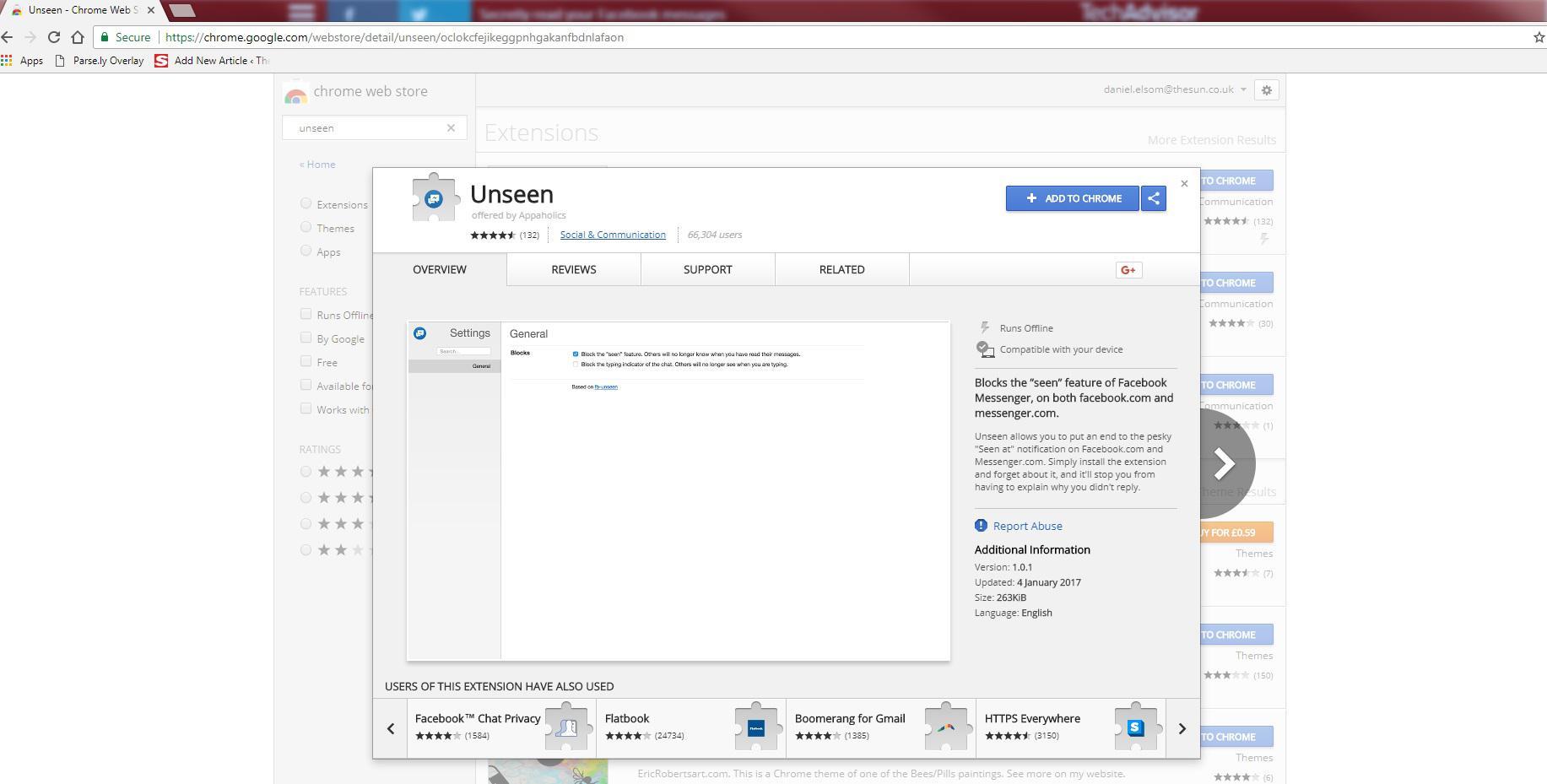Click the large More Extension Results chevron
The width and height of the screenshot is (1547, 784).
[x=1224, y=462]
